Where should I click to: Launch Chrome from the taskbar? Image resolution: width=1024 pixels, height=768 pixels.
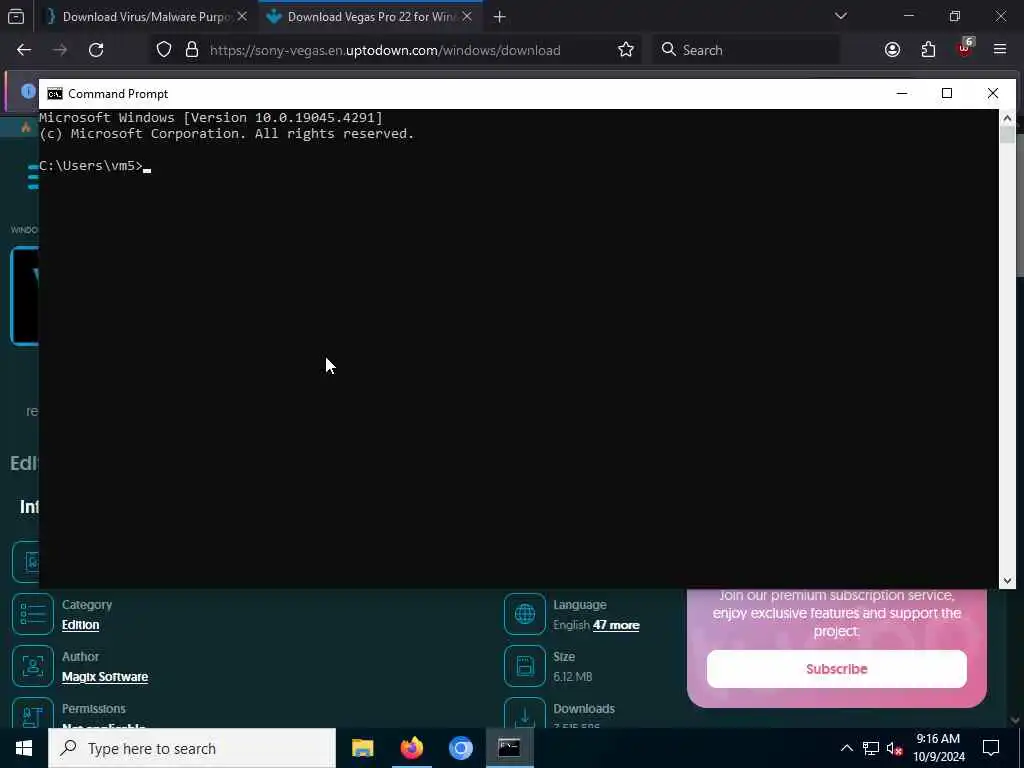click(460, 748)
